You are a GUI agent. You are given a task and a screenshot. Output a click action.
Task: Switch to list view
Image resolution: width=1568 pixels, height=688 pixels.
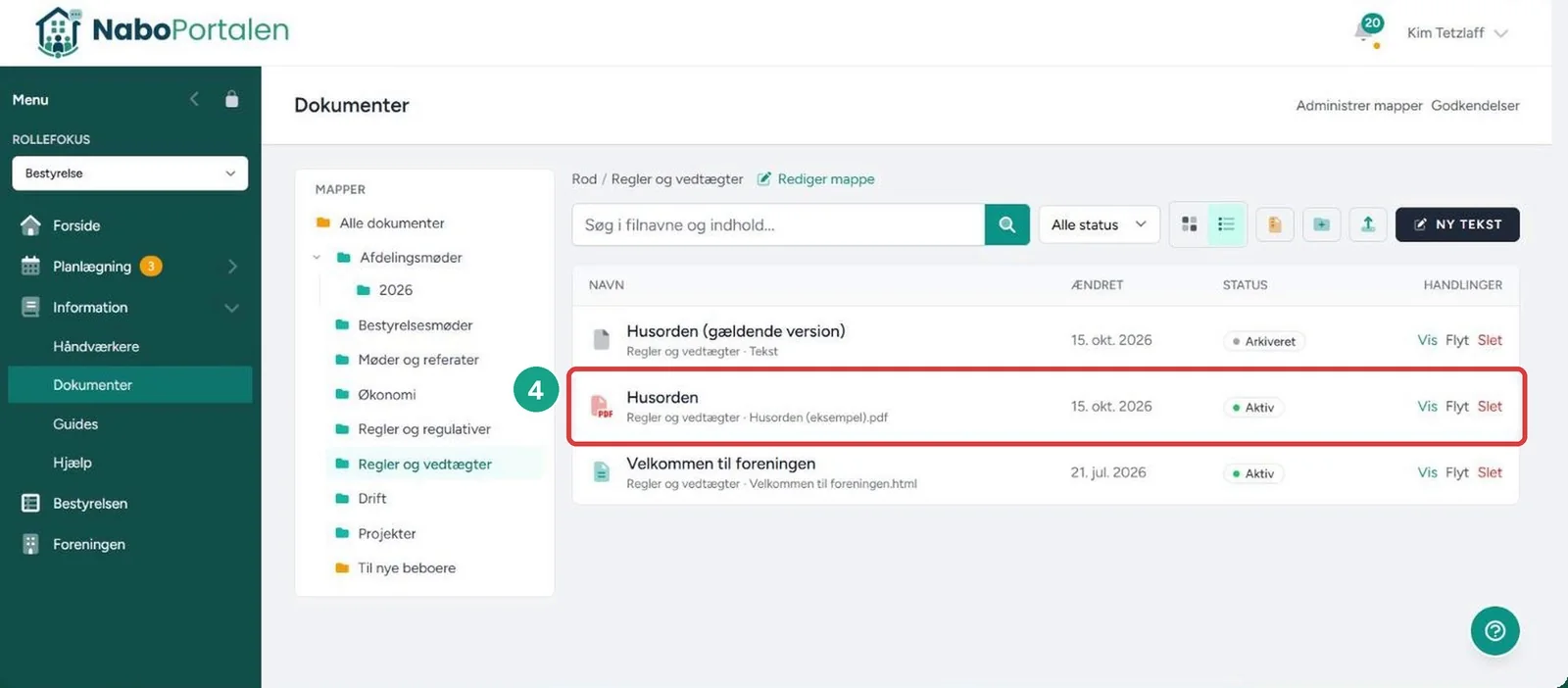(1226, 224)
